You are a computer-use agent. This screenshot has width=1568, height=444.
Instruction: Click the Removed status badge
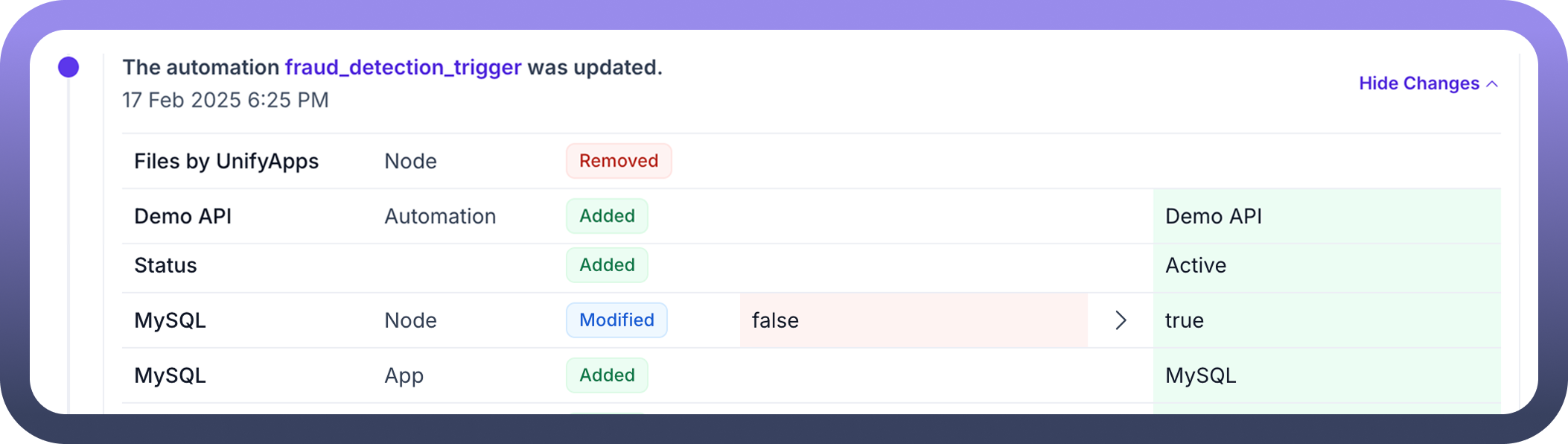(x=618, y=161)
